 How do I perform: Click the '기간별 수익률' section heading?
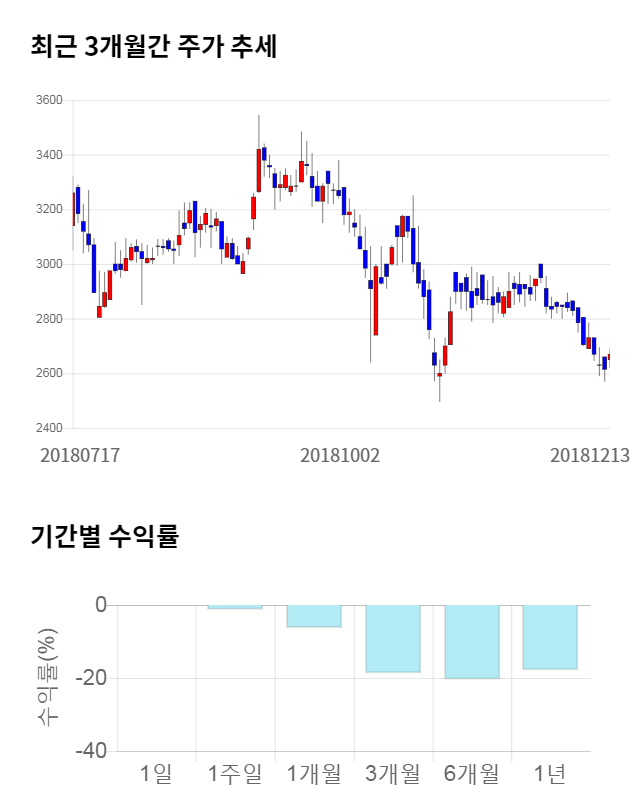click(x=104, y=536)
